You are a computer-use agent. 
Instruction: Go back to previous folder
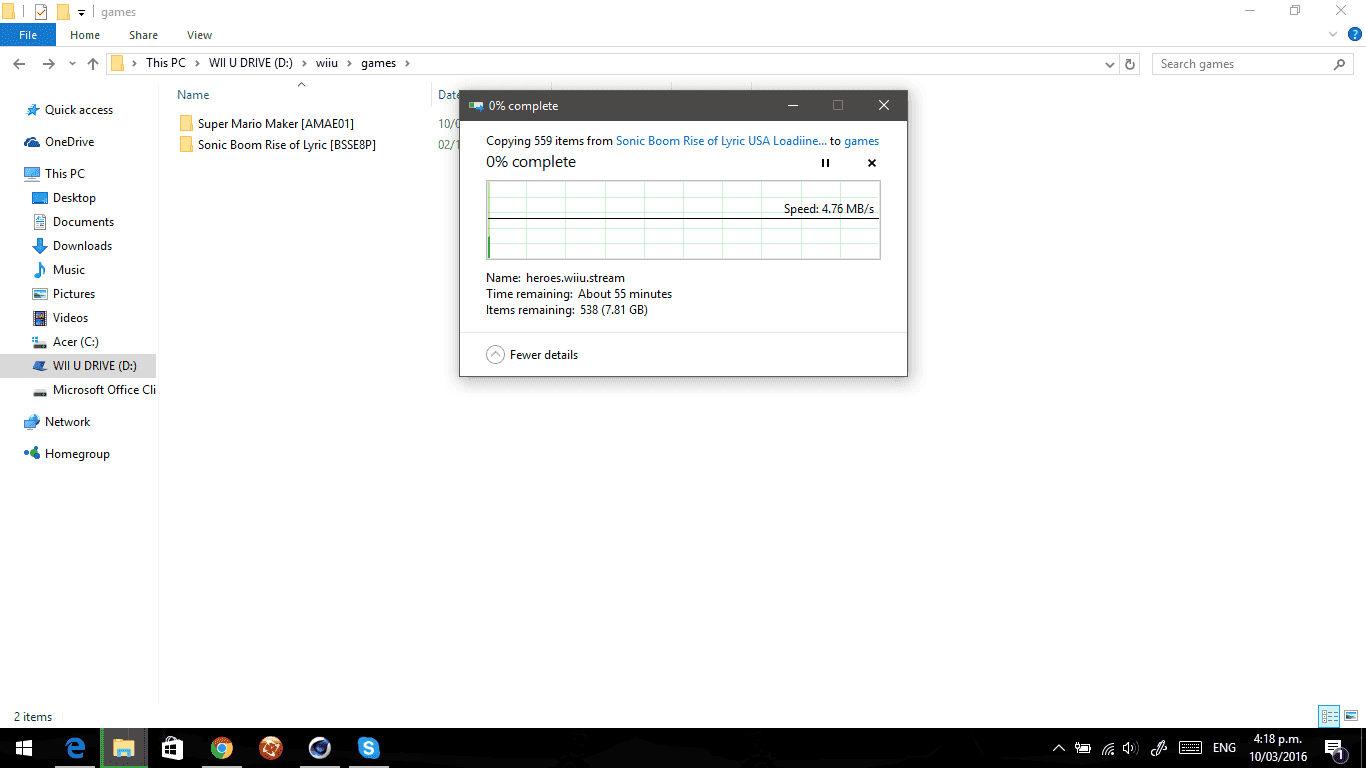click(19, 64)
